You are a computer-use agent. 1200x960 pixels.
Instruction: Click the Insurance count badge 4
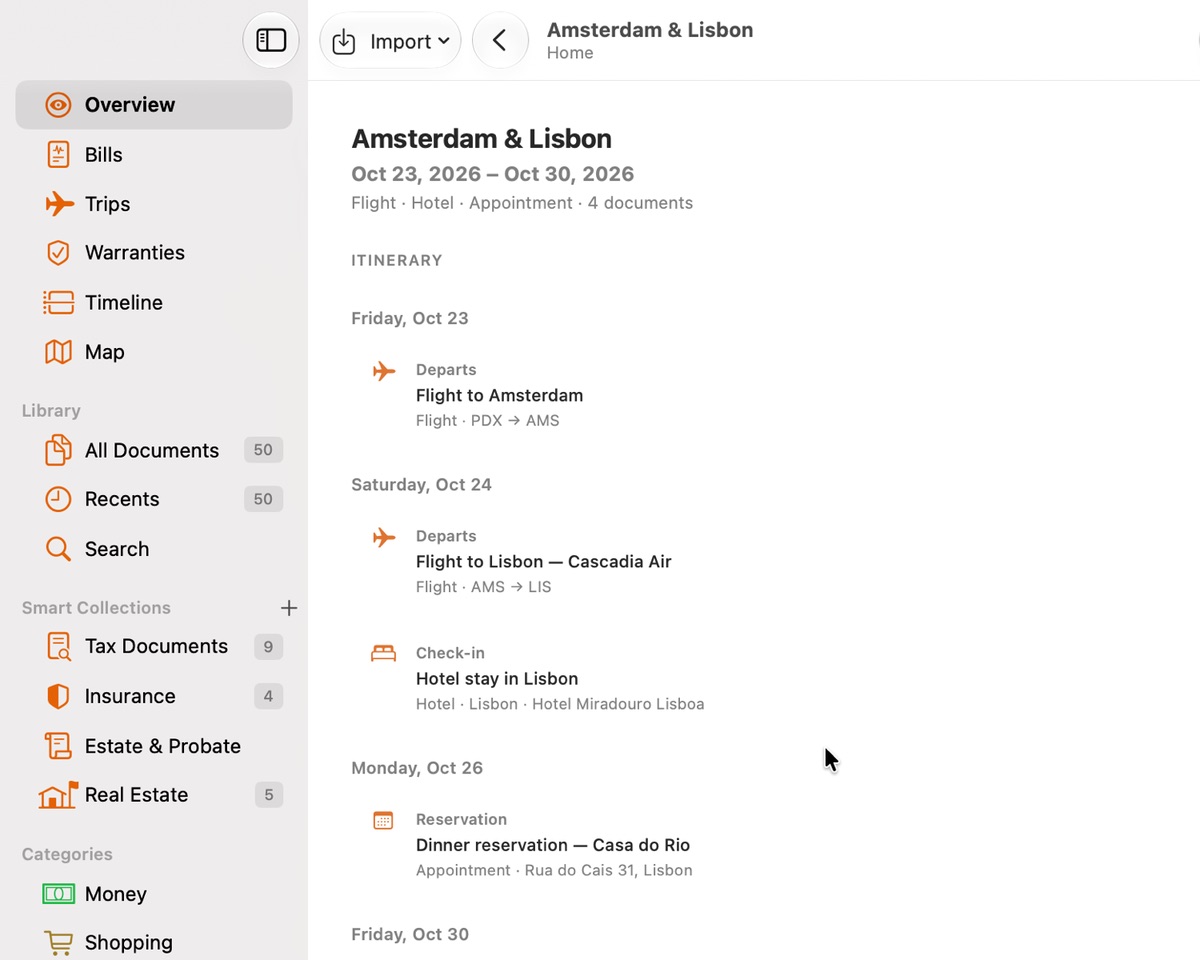click(268, 696)
